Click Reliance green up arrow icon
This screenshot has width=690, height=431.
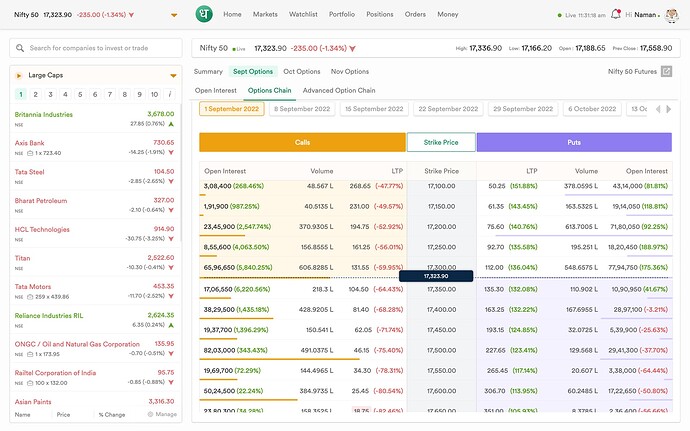pos(171,325)
